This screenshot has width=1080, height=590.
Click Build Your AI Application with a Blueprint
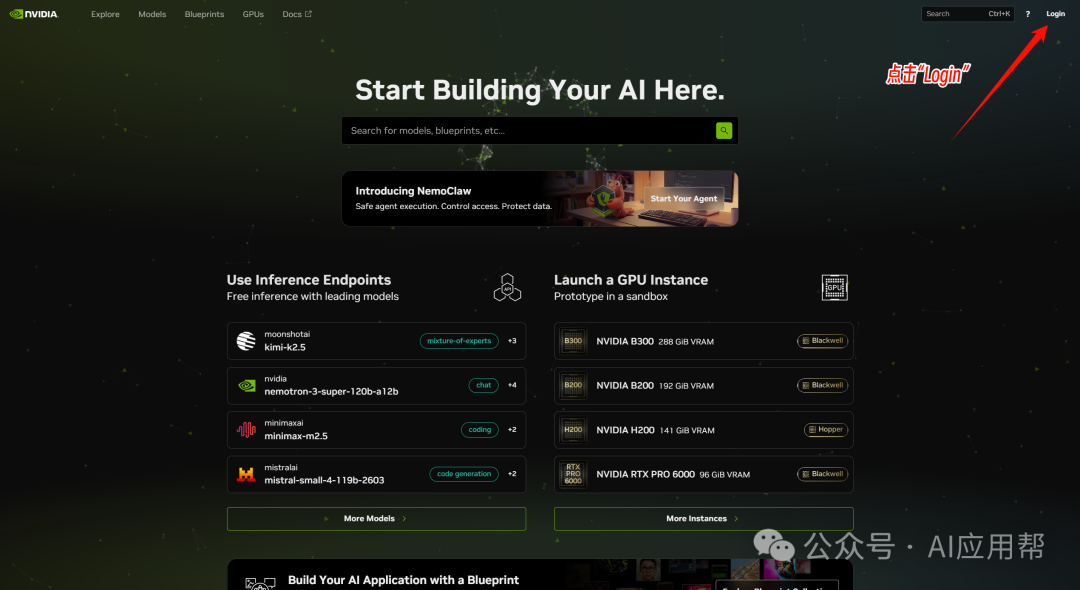(x=404, y=580)
